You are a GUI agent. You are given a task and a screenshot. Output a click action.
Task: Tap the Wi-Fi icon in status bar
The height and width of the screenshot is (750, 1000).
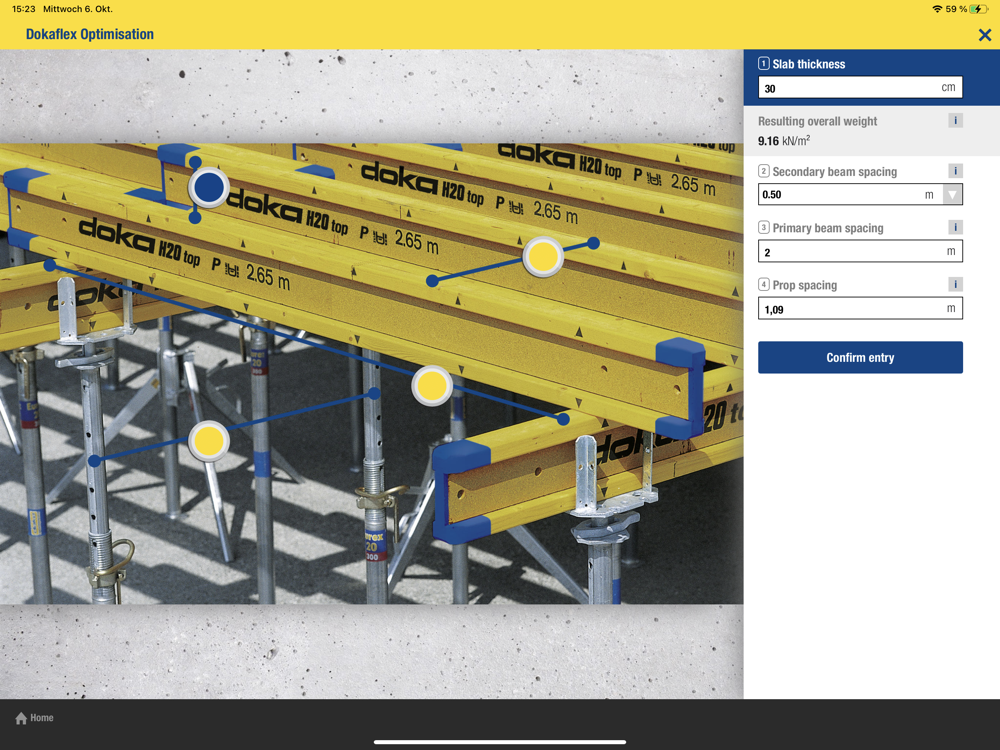[x=937, y=9]
